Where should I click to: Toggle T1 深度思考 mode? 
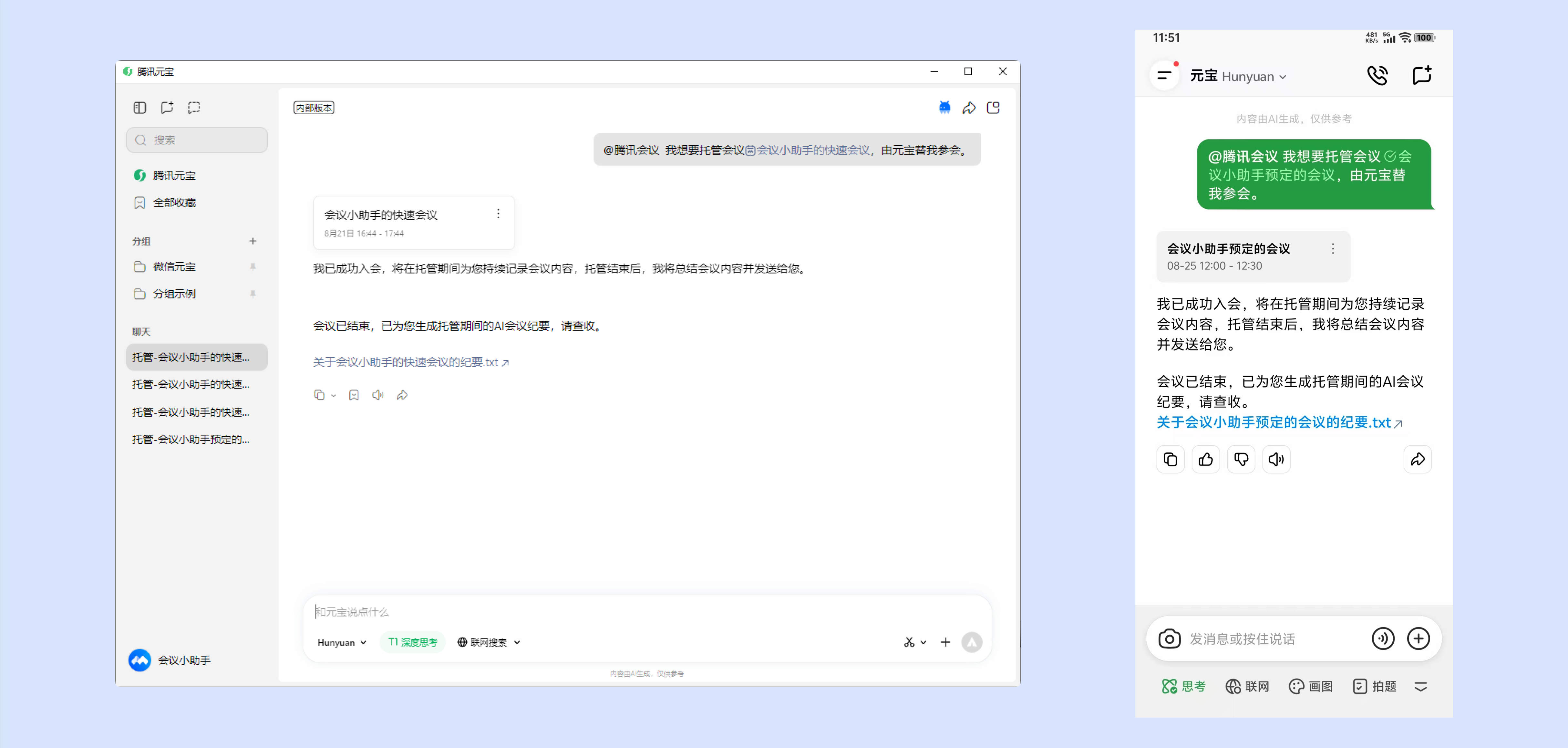pos(413,642)
